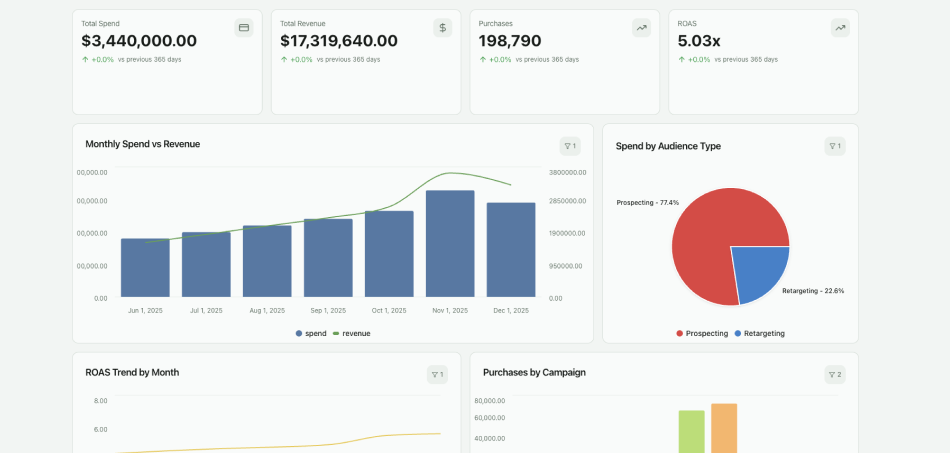The height and width of the screenshot is (453, 950).
Task: Click the Jun 1, 2025 spend bar
Action: pyautogui.click(x=145, y=268)
